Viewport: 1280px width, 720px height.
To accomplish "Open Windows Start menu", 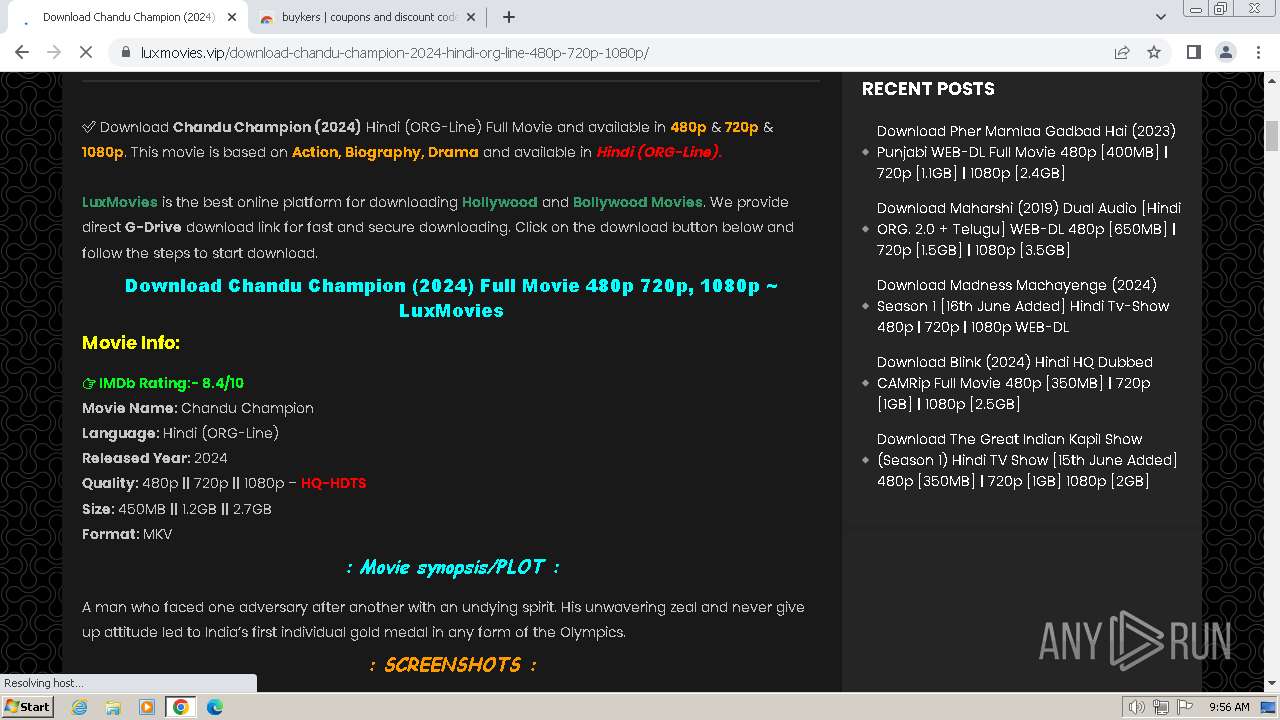I will (x=28, y=707).
